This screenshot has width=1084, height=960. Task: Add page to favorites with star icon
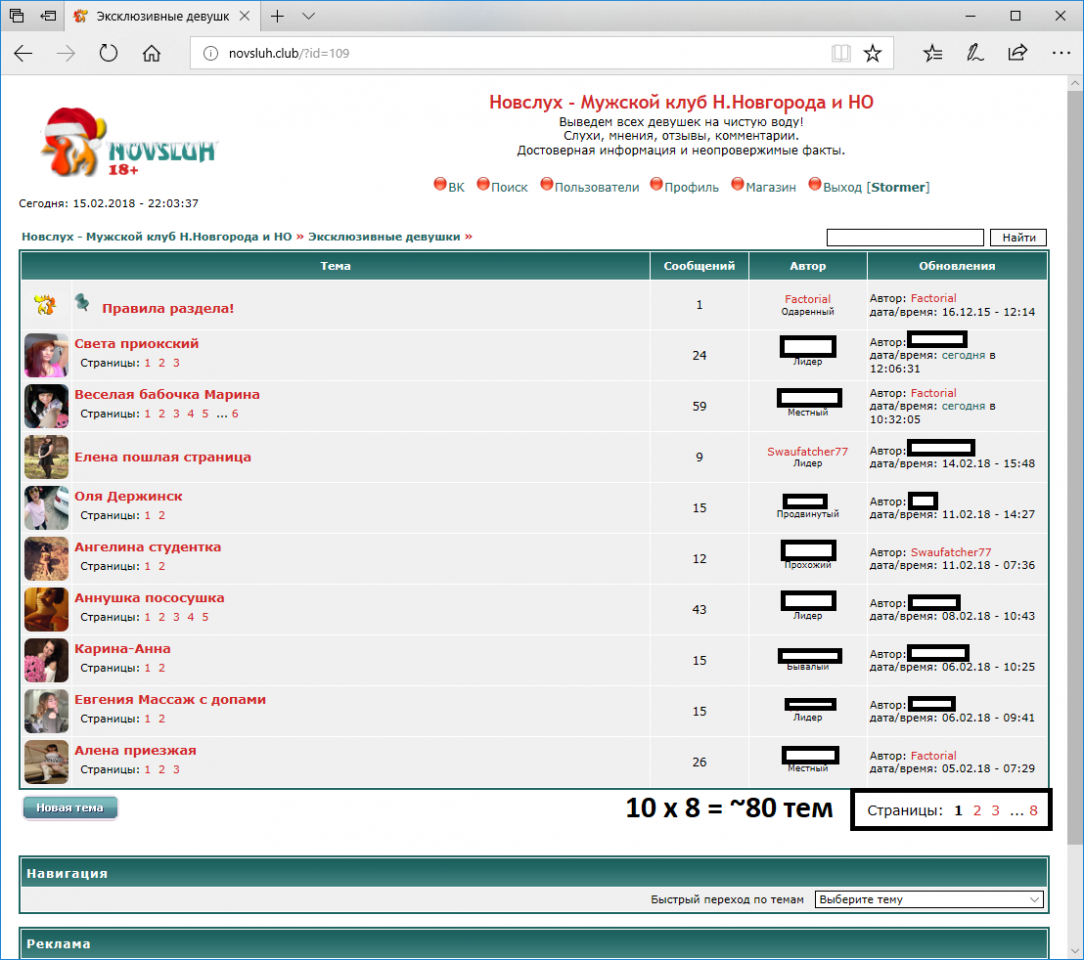873,53
